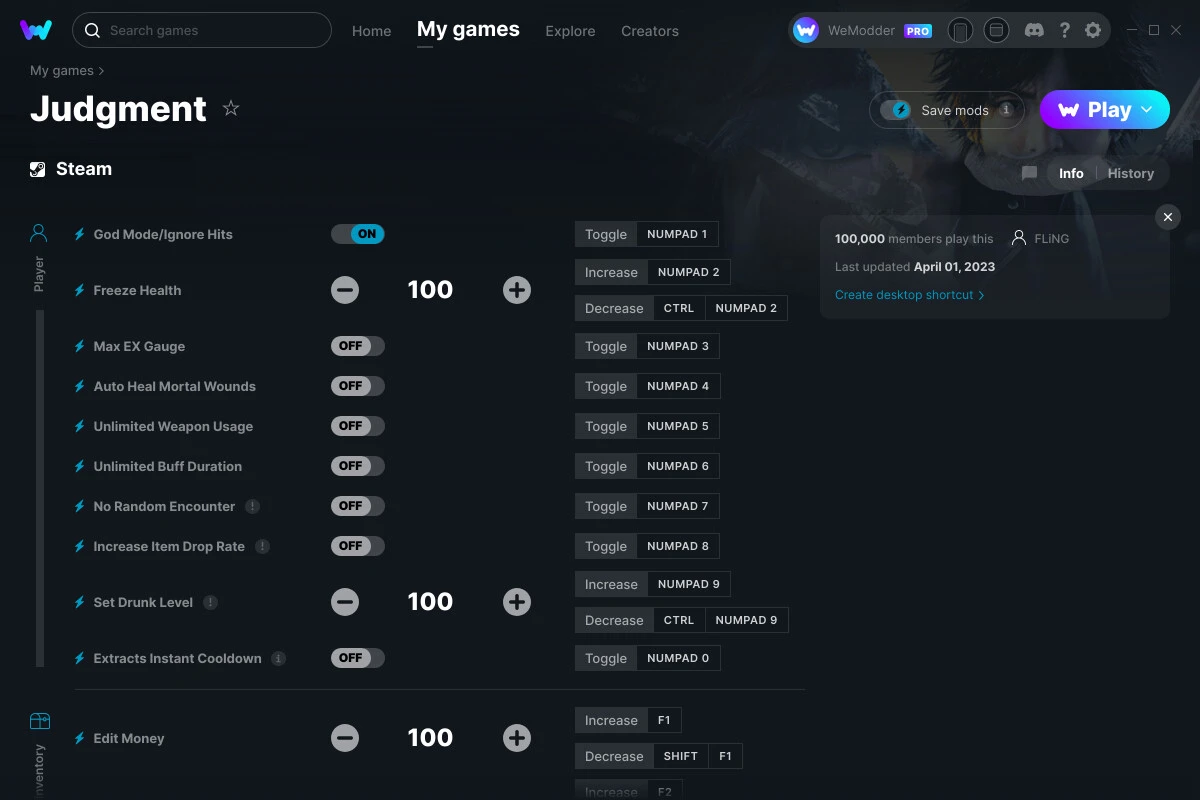Click the My games breadcrumb link
Viewport: 1200px width, 800px height.
(x=62, y=71)
